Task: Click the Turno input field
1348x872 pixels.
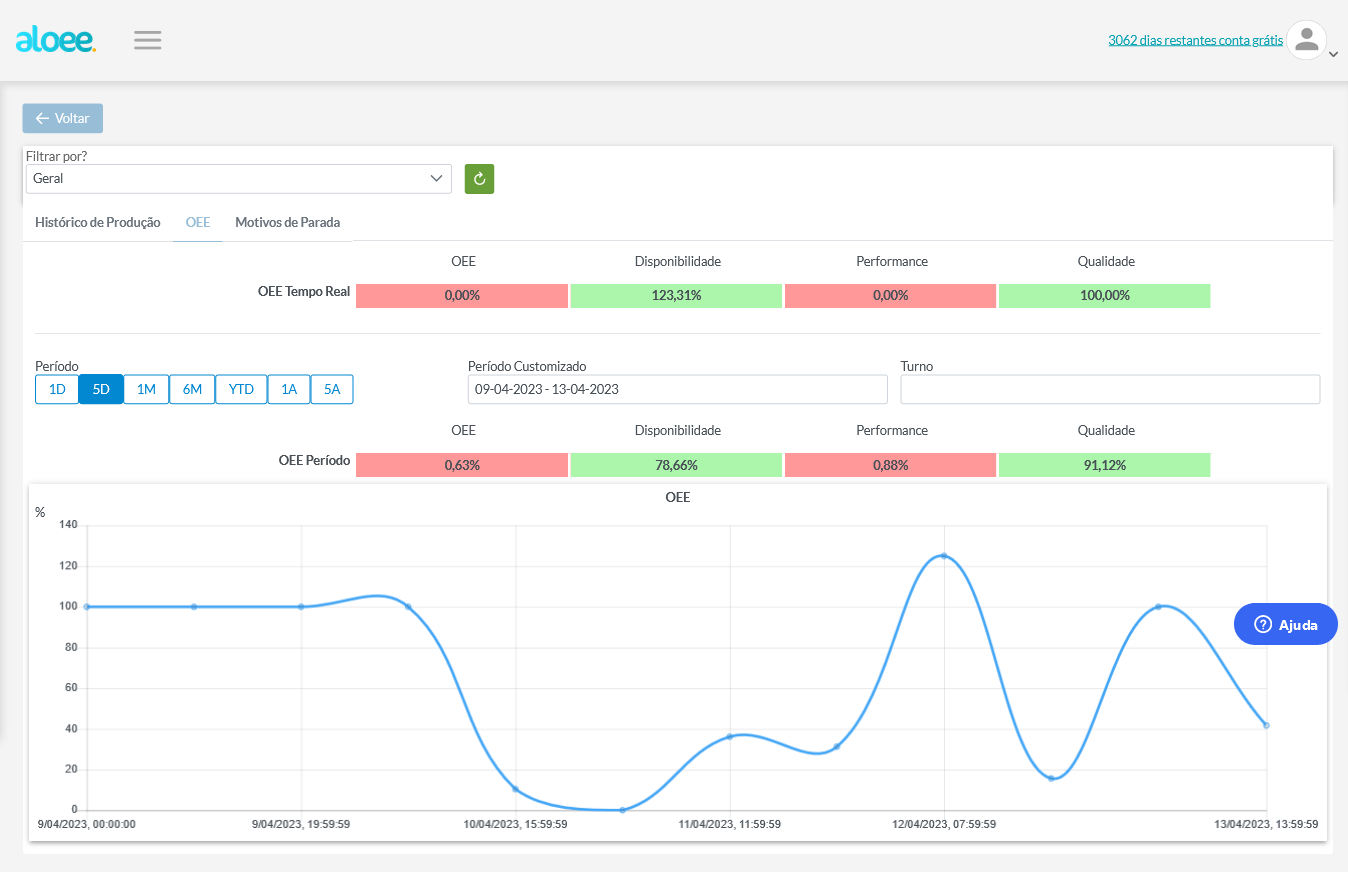Action: (1110, 389)
